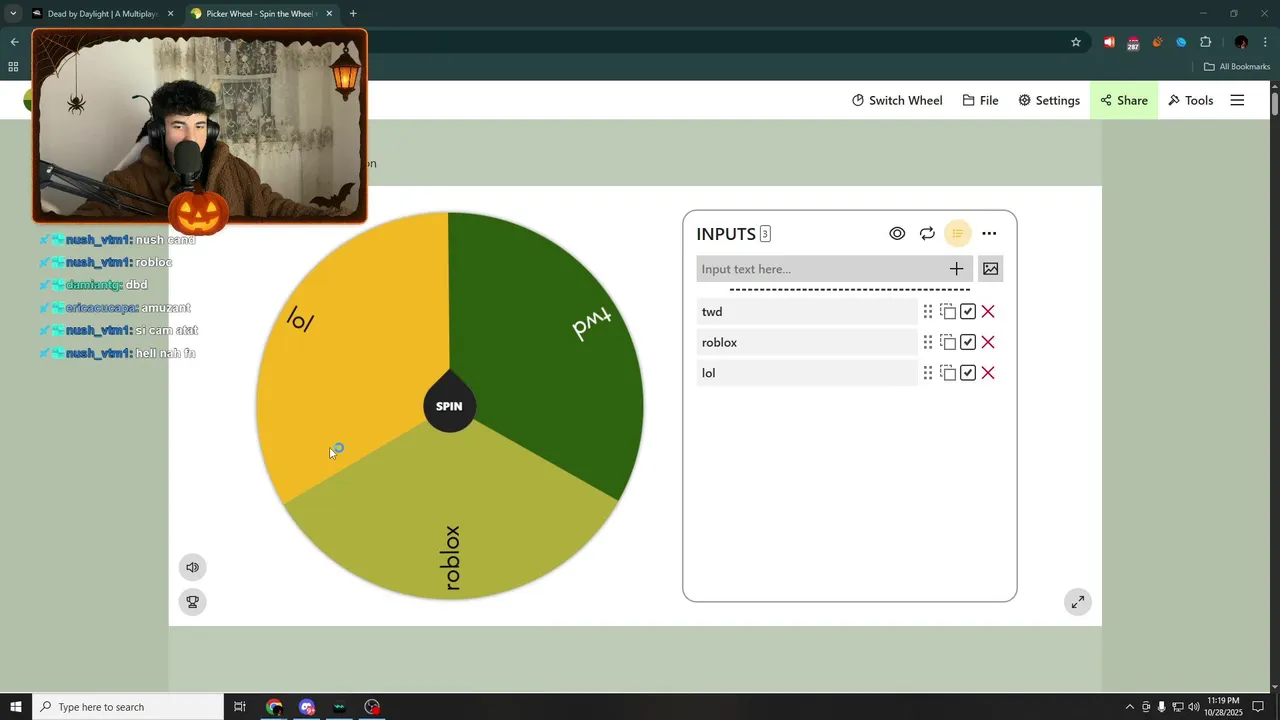Uncheck the twd input checkbox
Image resolution: width=1280 pixels, height=720 pixels.
click(968, 312)
